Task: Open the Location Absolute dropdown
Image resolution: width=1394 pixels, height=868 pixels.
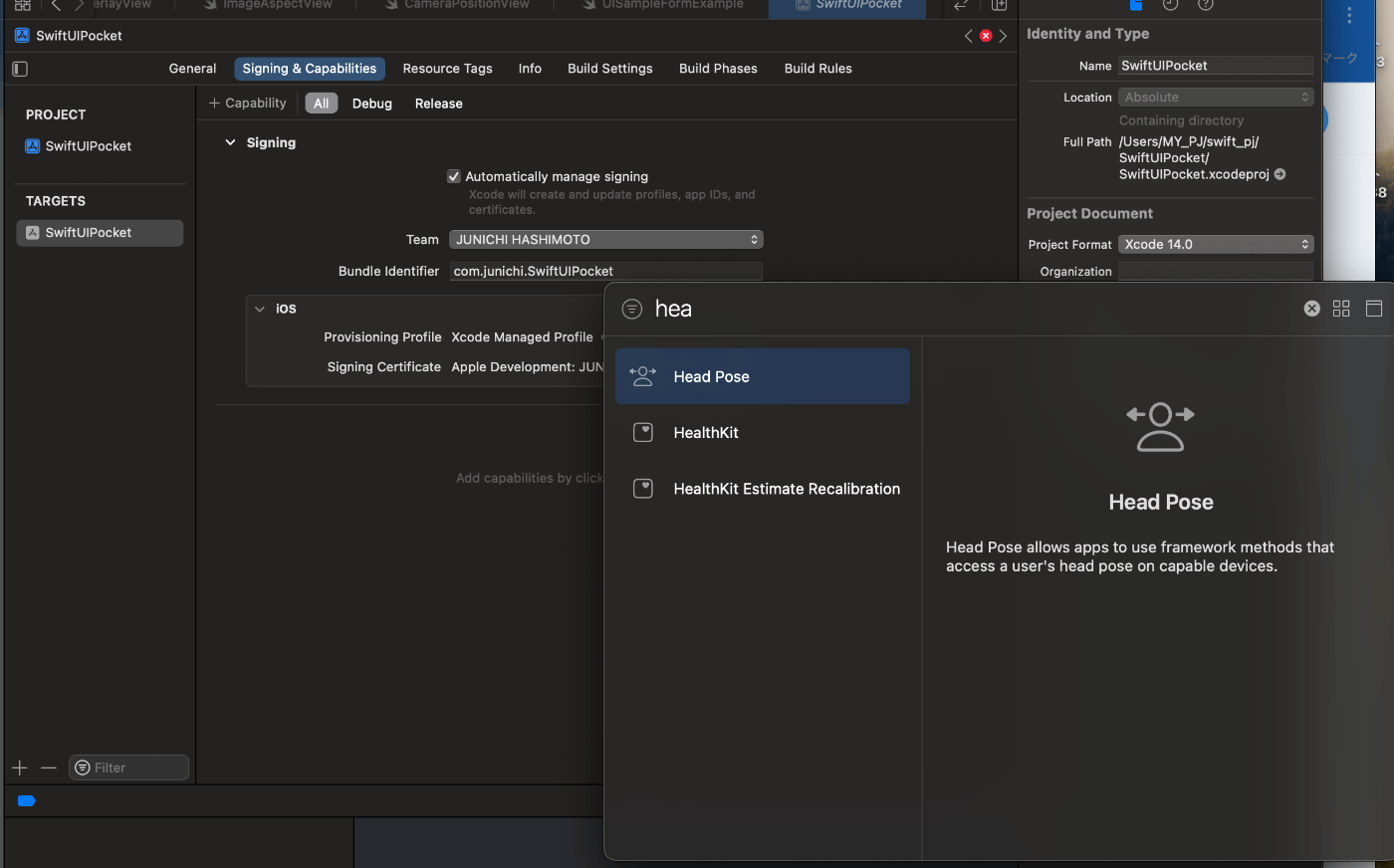Action: click(x=1216, y=97)
